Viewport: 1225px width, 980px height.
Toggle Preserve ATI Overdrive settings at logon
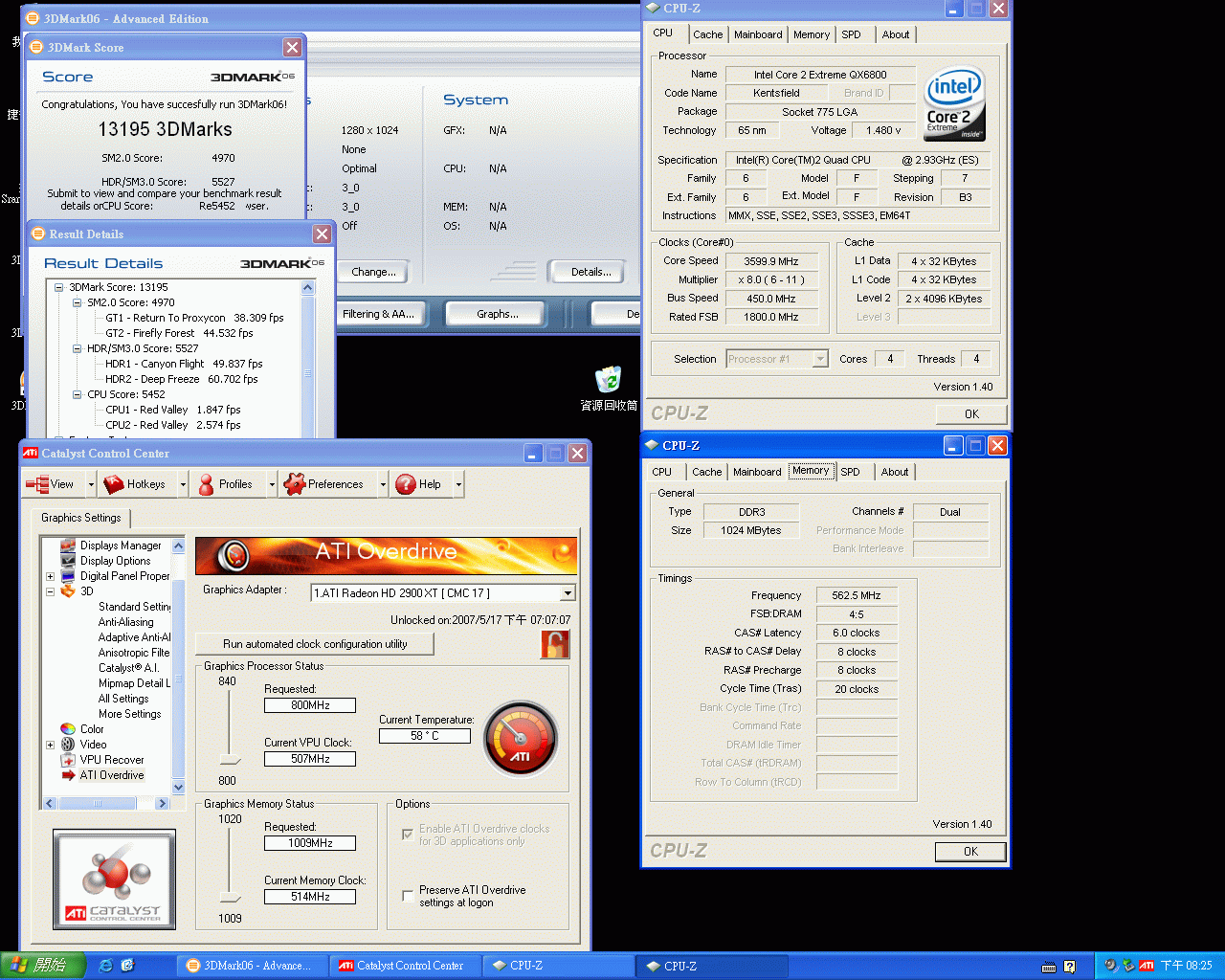(408, 896)
